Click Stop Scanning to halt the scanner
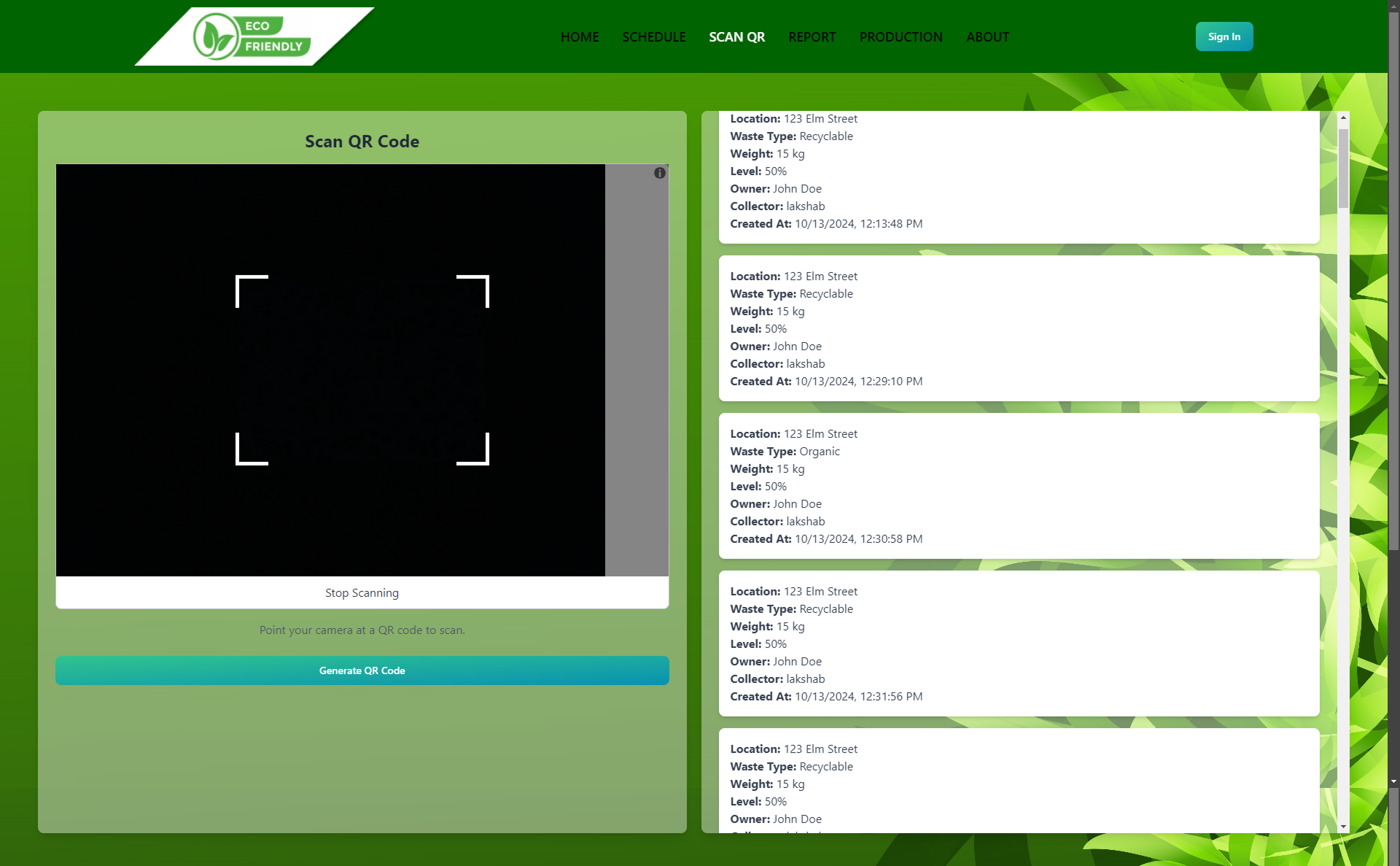The image size is (1400, 866). 362,592
